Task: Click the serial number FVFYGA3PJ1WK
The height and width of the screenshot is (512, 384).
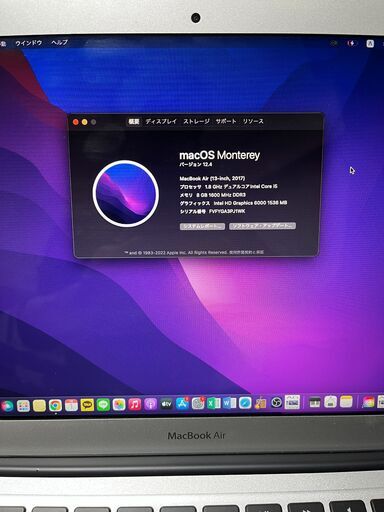Action: [x=227, y=211]
